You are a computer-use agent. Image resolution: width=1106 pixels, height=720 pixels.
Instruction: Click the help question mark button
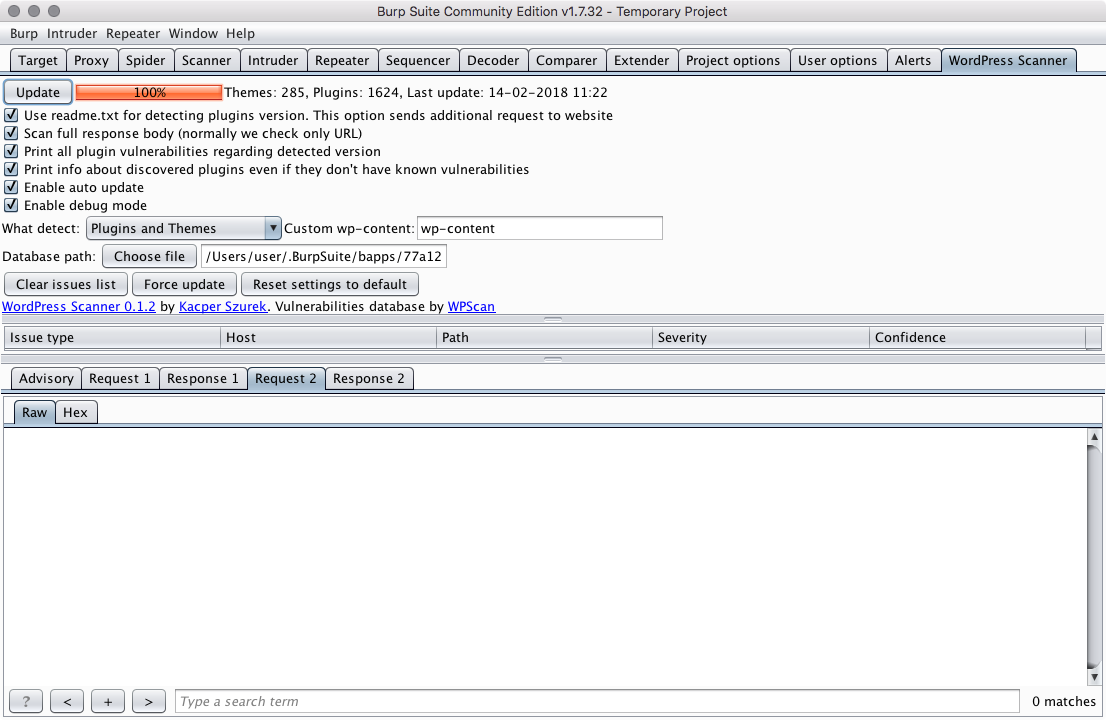26,702
